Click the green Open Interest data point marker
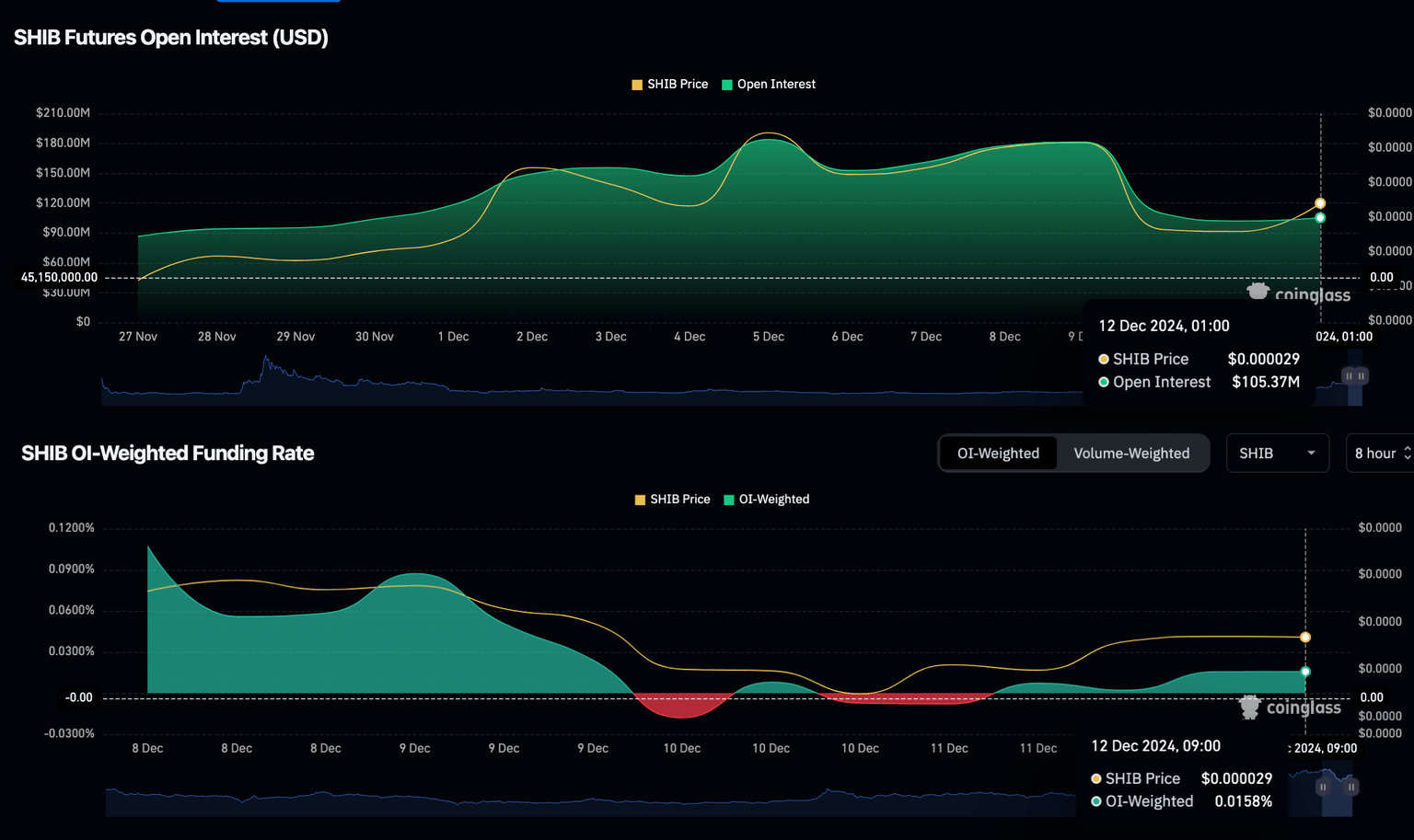 [x=1320, y=218]
